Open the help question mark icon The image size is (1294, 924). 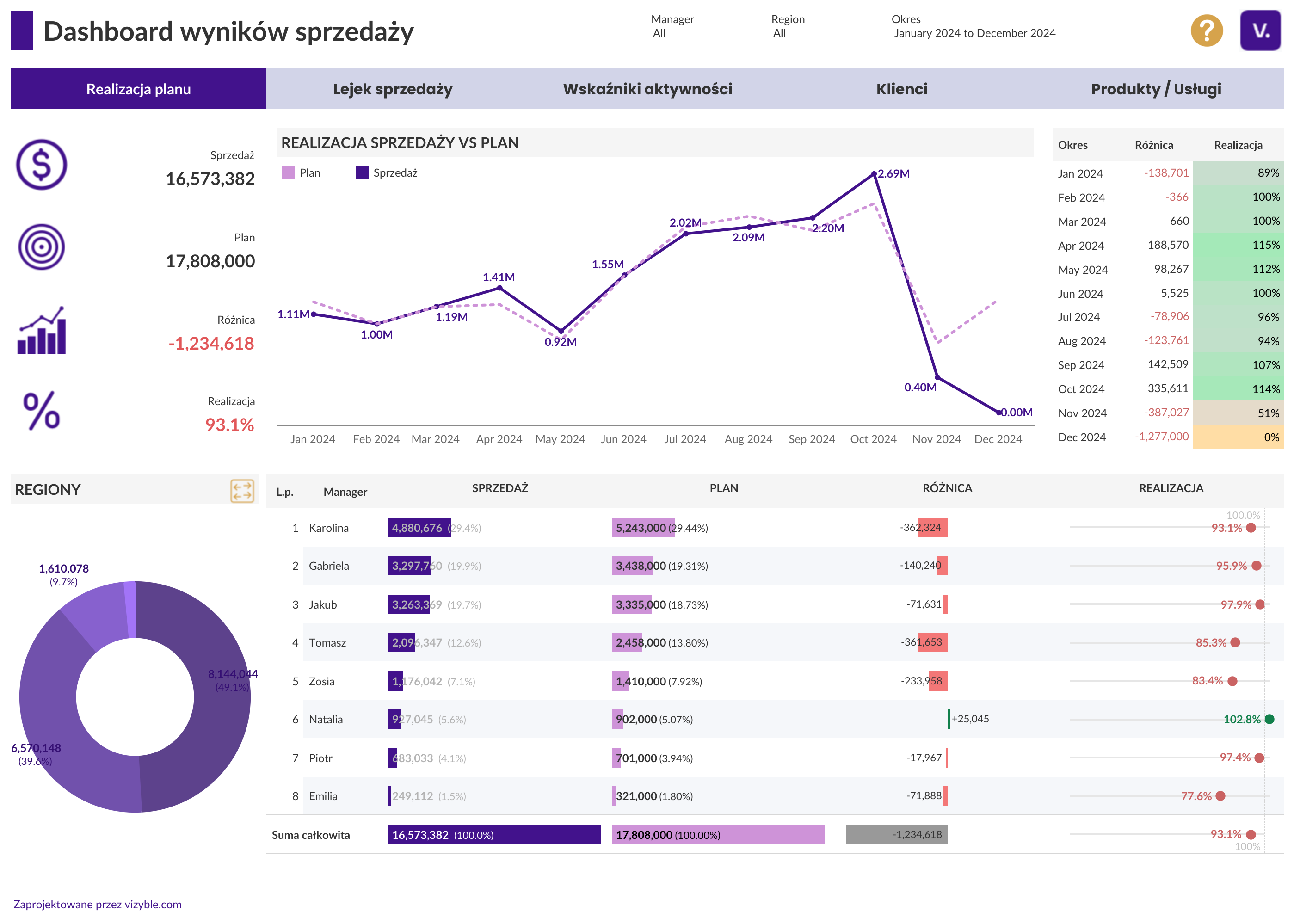click(1207, 31)
